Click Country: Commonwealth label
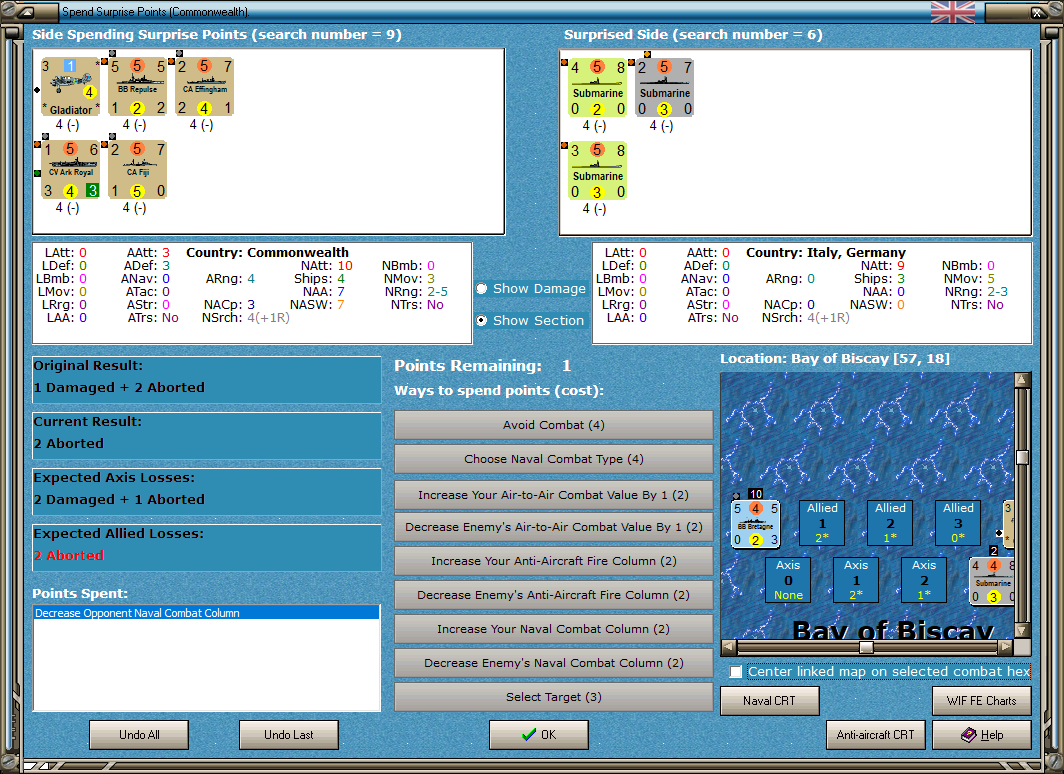 coord(267,252)
